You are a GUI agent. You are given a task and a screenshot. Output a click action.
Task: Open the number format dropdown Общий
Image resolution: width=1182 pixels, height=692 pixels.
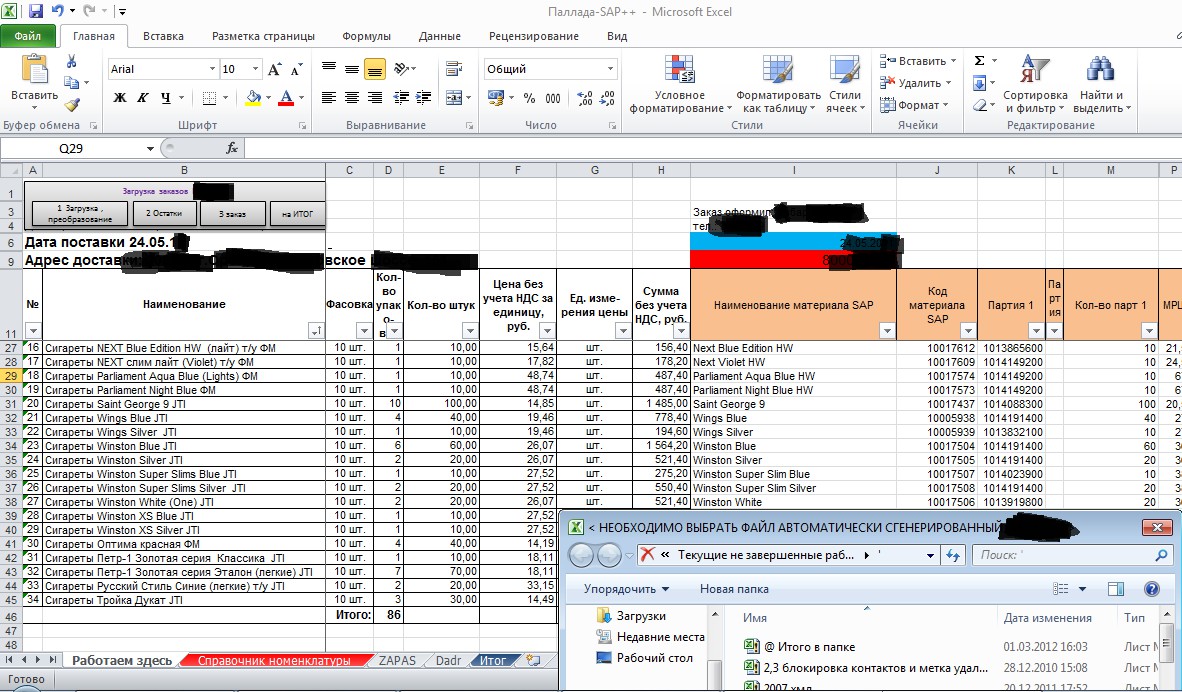tap(611, 69)
